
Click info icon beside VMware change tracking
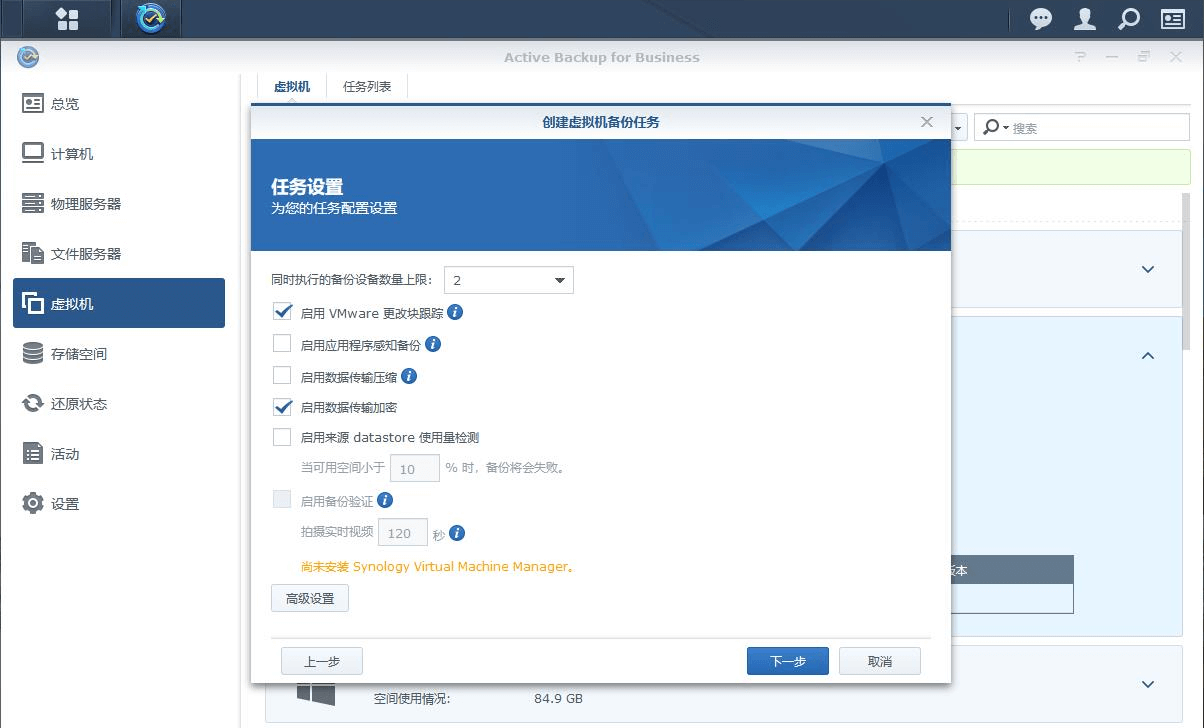455,312
